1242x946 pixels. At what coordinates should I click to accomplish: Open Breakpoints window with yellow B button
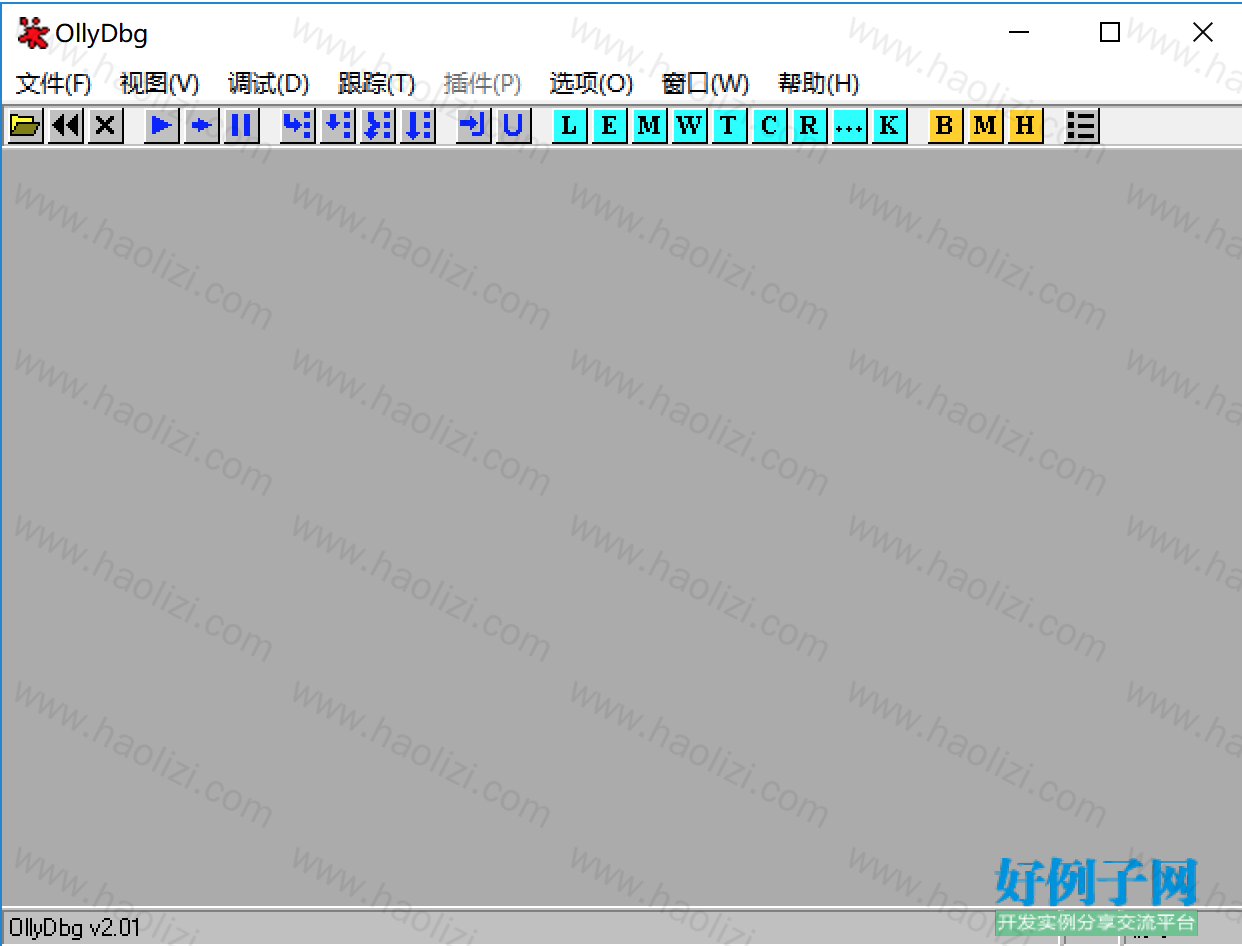click(x=946, y=126)
